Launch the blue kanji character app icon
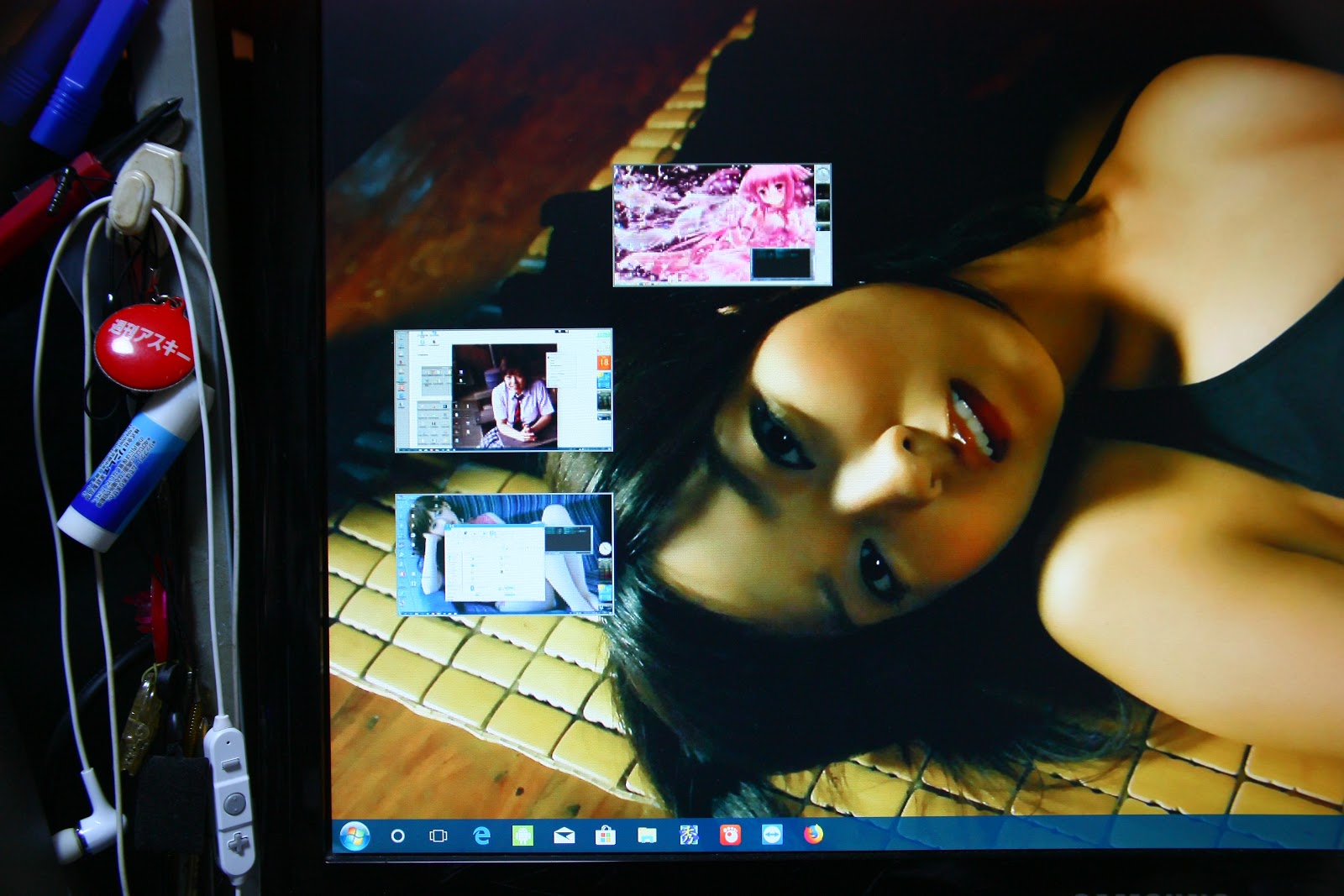The image size is (1344, 896). (x=689, y=835)
